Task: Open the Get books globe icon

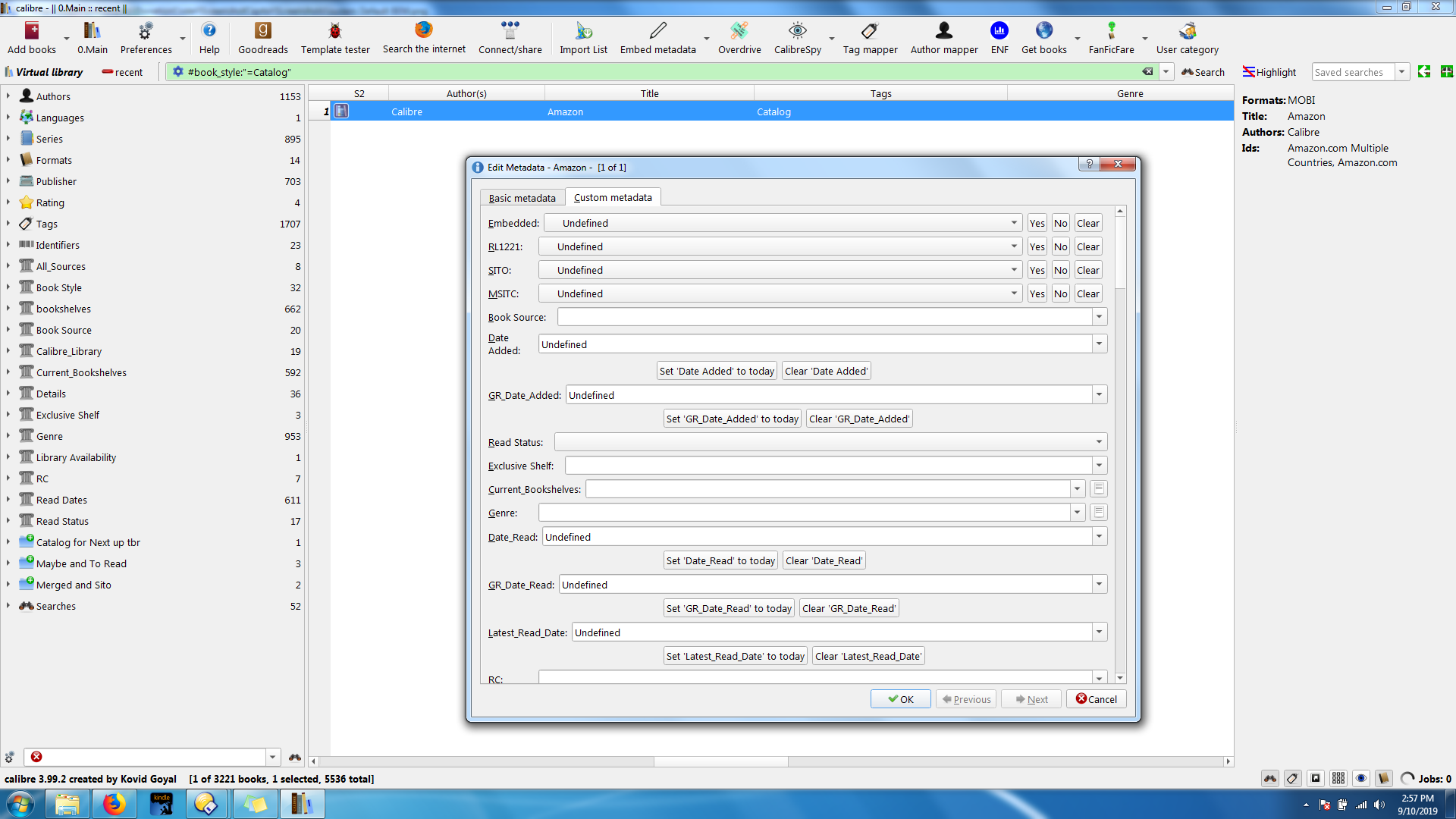Action: (1043, 31)
